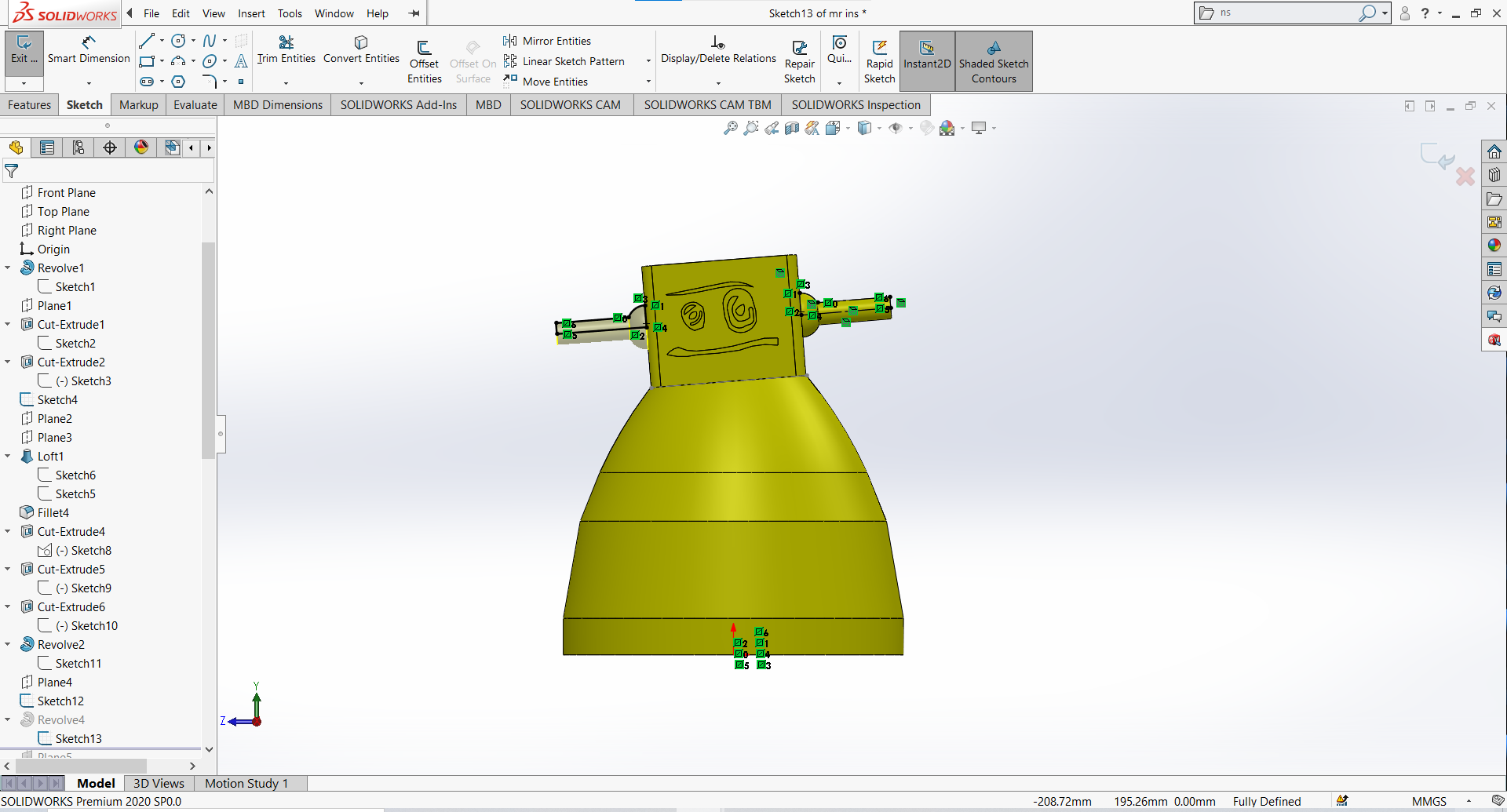Select the Spline sketch tool

tap(210, 41)
